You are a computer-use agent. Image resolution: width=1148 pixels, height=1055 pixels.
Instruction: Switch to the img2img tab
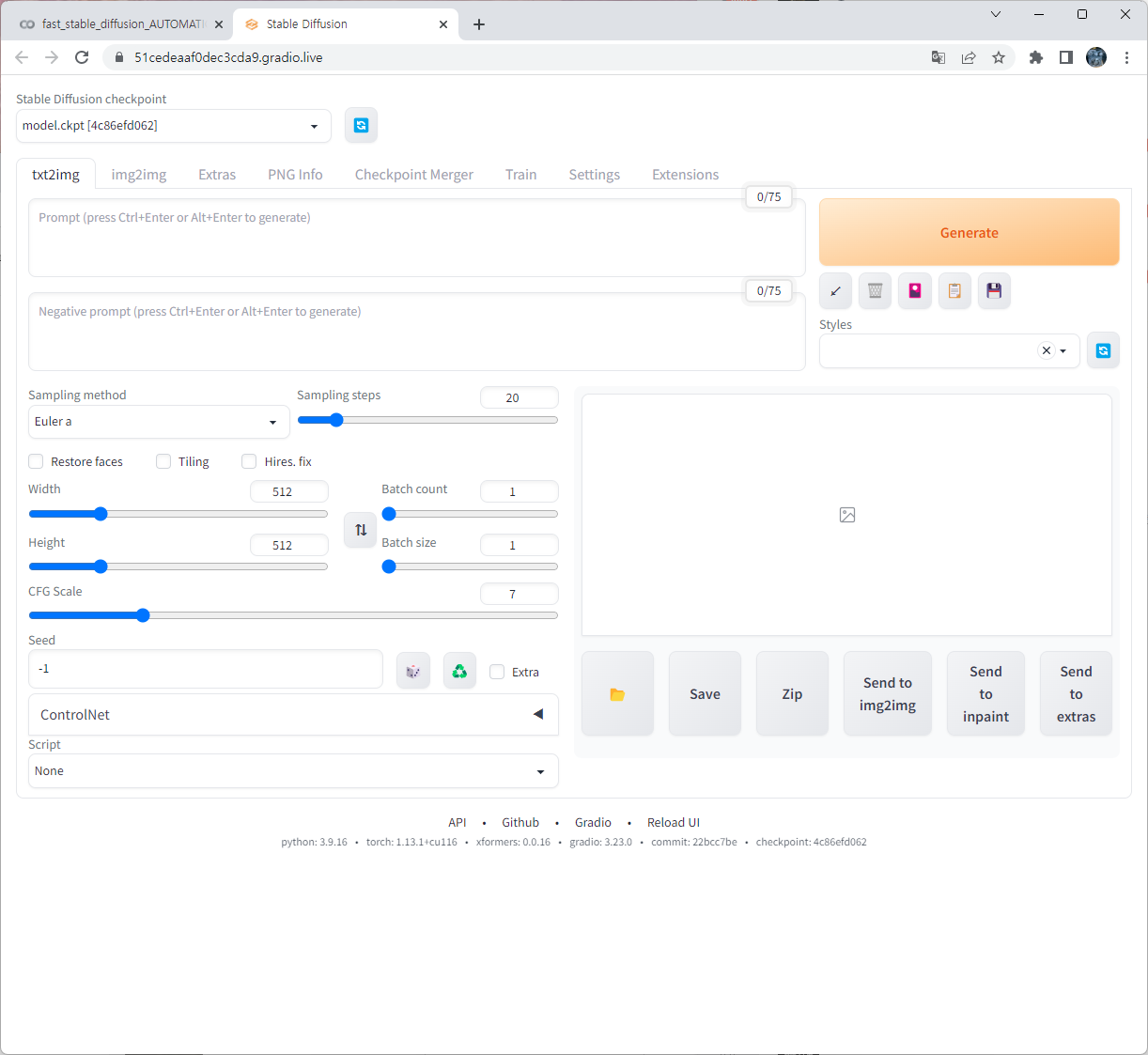[138, 174]
